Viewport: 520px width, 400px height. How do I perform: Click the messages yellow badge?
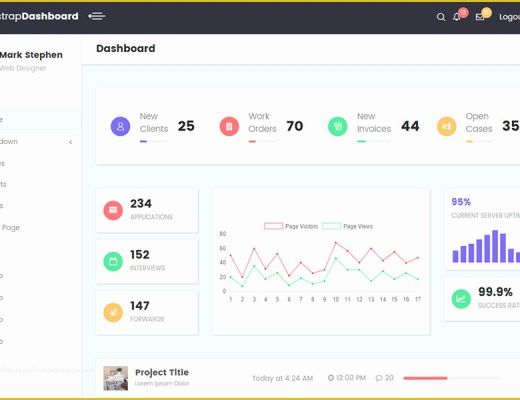[x=486, y=13]
